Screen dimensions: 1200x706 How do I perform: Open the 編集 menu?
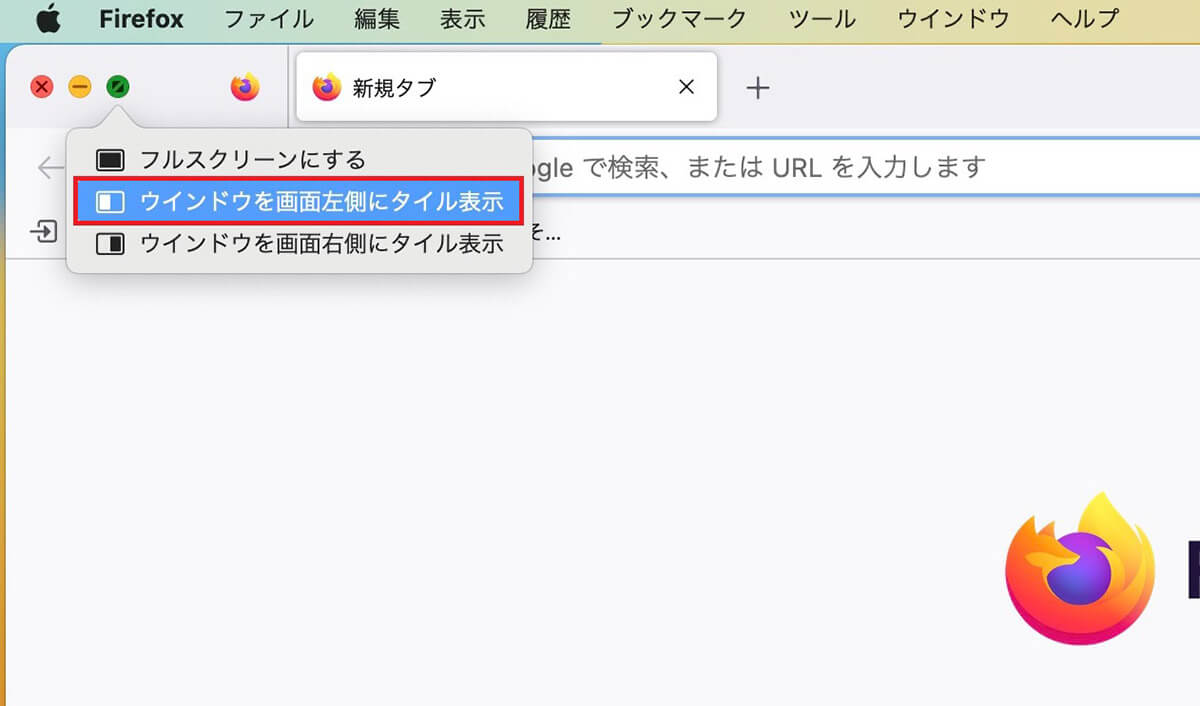(x=377, y=19)
